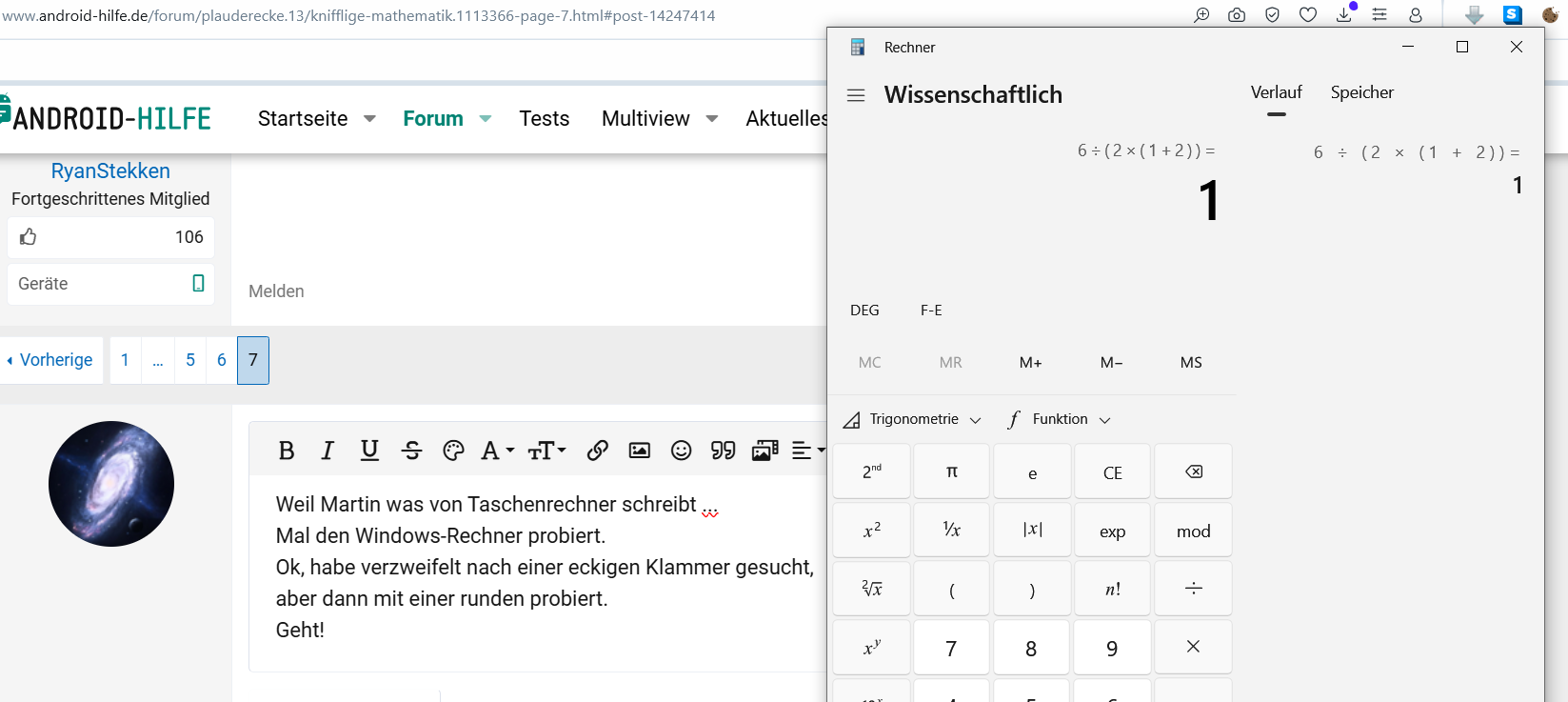The image size is (1568, 702).
Task: Click into the reply message text area
Action: coord(543,572)
